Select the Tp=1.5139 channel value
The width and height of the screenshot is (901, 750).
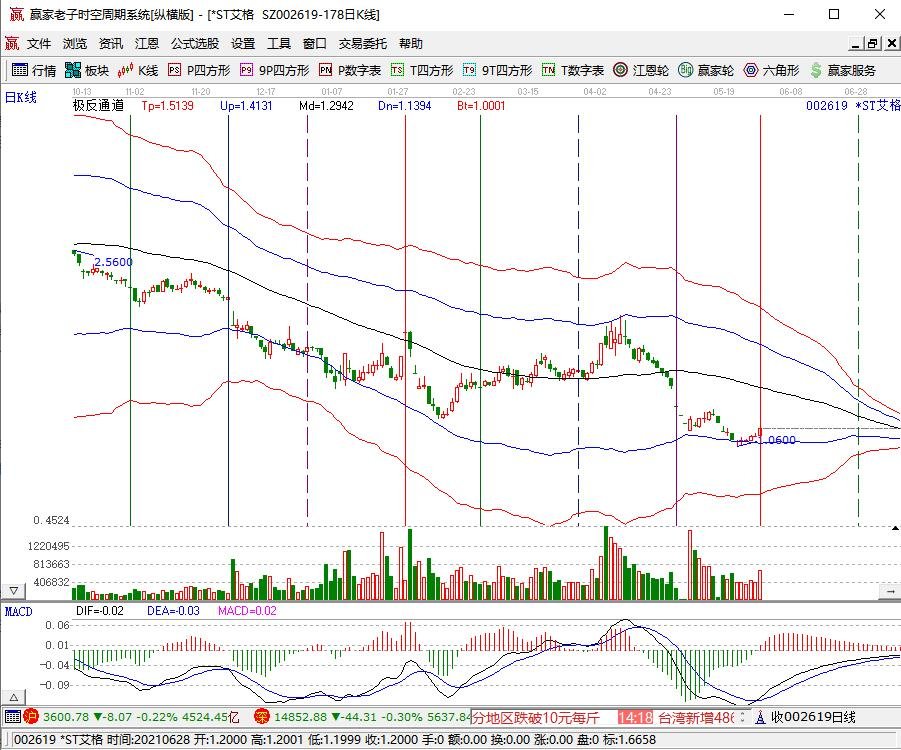(167, 106)
